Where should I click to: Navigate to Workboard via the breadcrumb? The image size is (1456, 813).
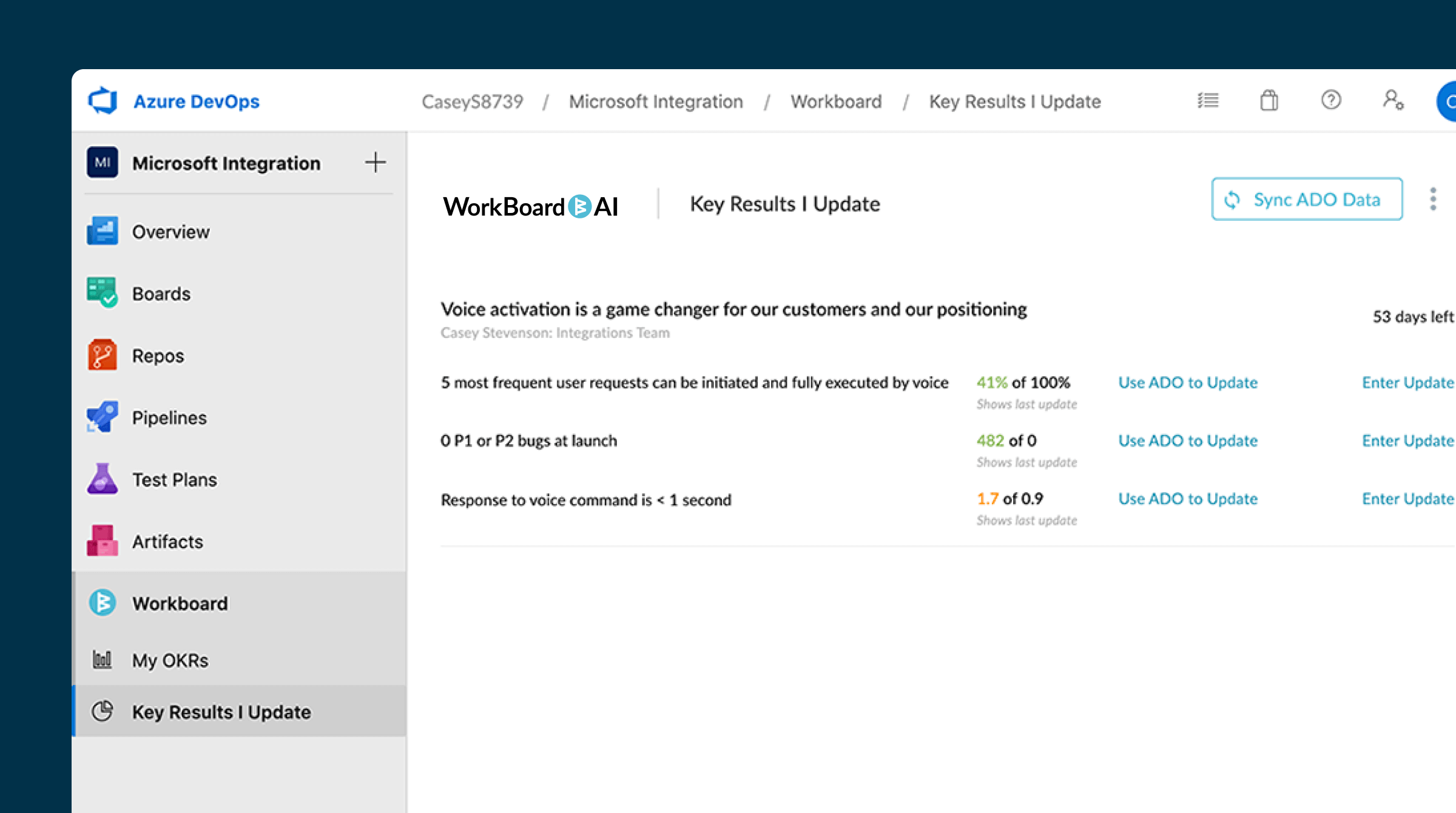(836, 101)
